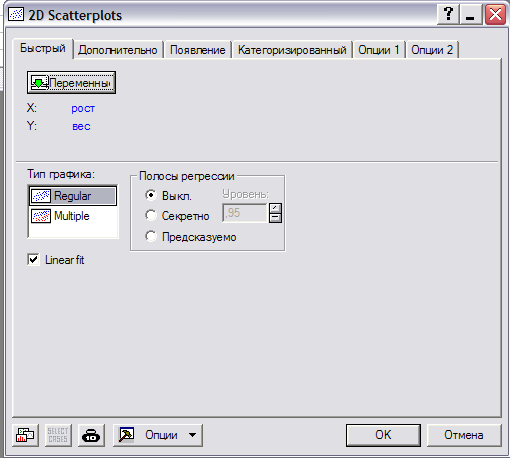The height and width of the screenshot is (458, 510).
Task: Select the Предсказуемо regression bands option
Action: [x=151, y=236]
